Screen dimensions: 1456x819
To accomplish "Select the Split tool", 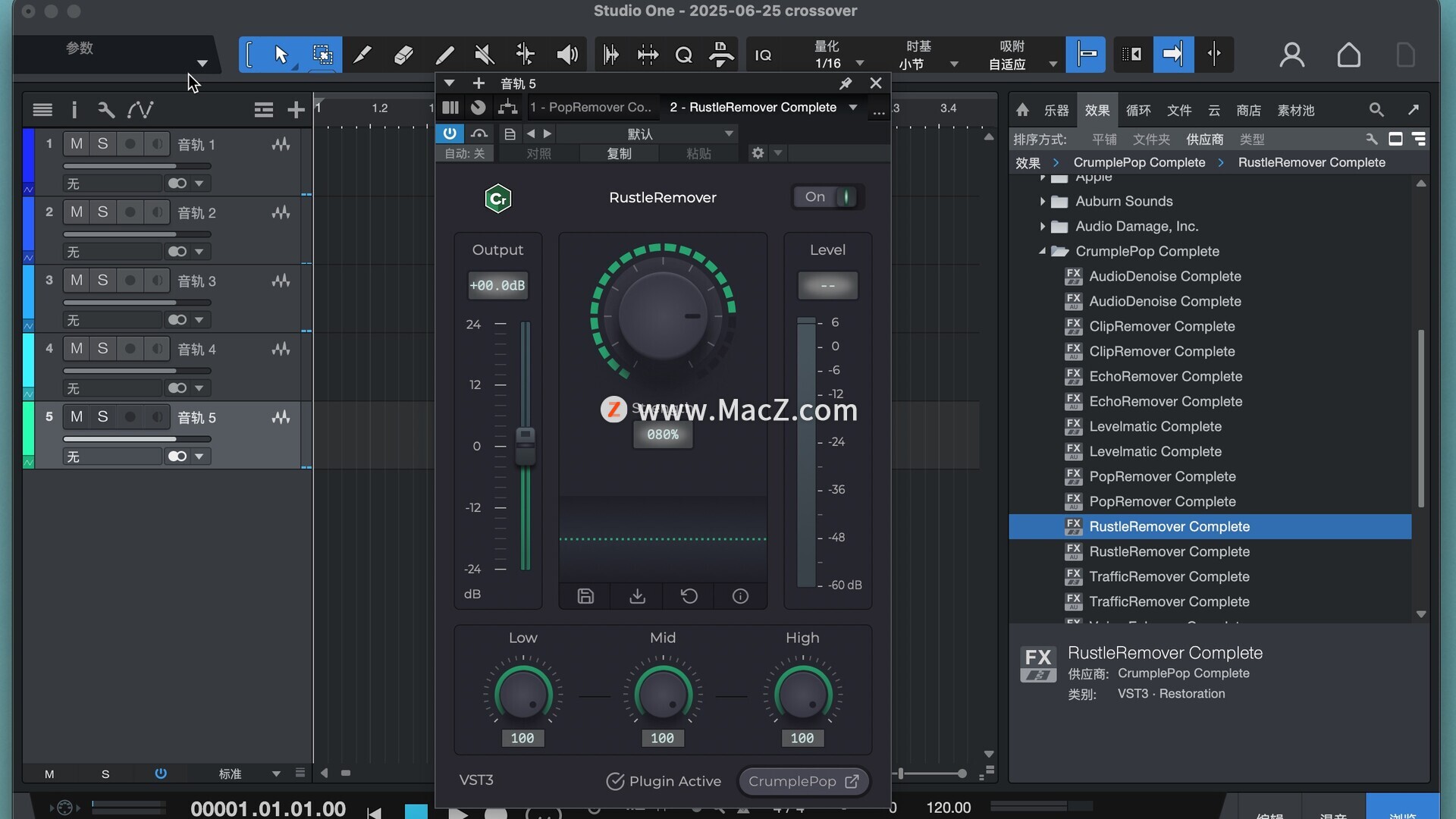I will [x=362, y=55].
